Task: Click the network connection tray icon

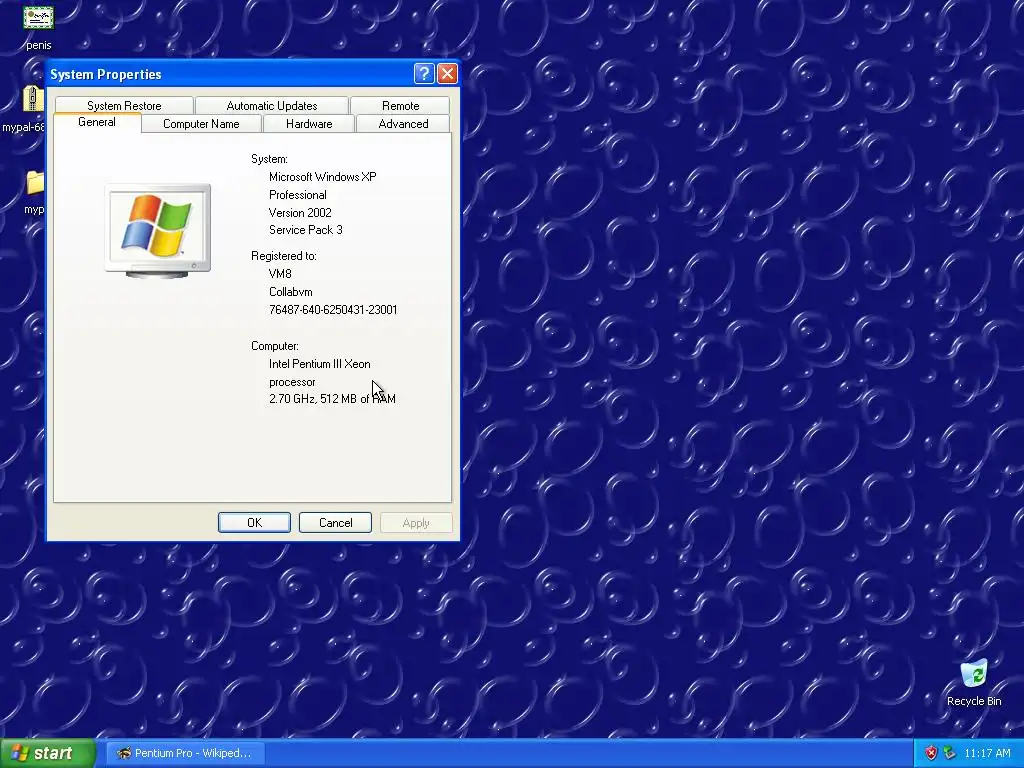Action: point(950,753)
